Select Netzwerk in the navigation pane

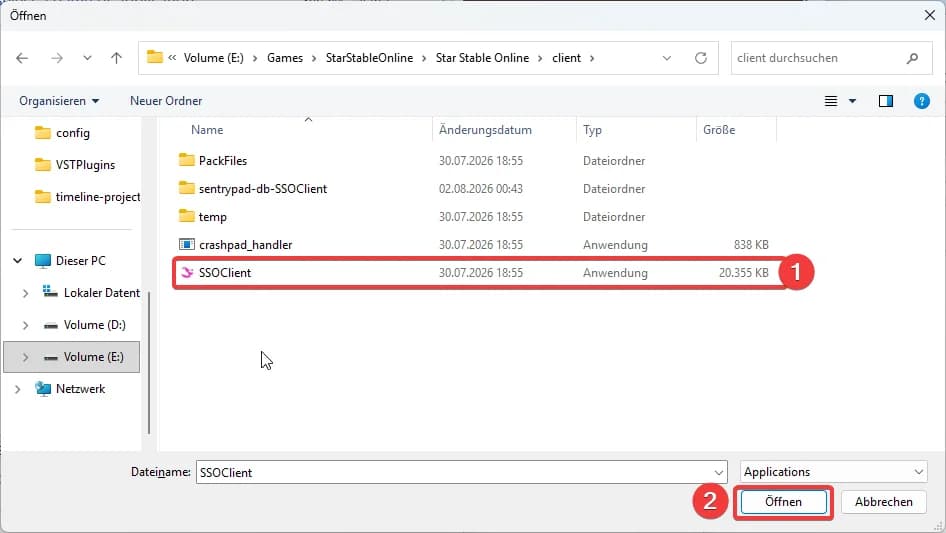(x=80, y=389)
